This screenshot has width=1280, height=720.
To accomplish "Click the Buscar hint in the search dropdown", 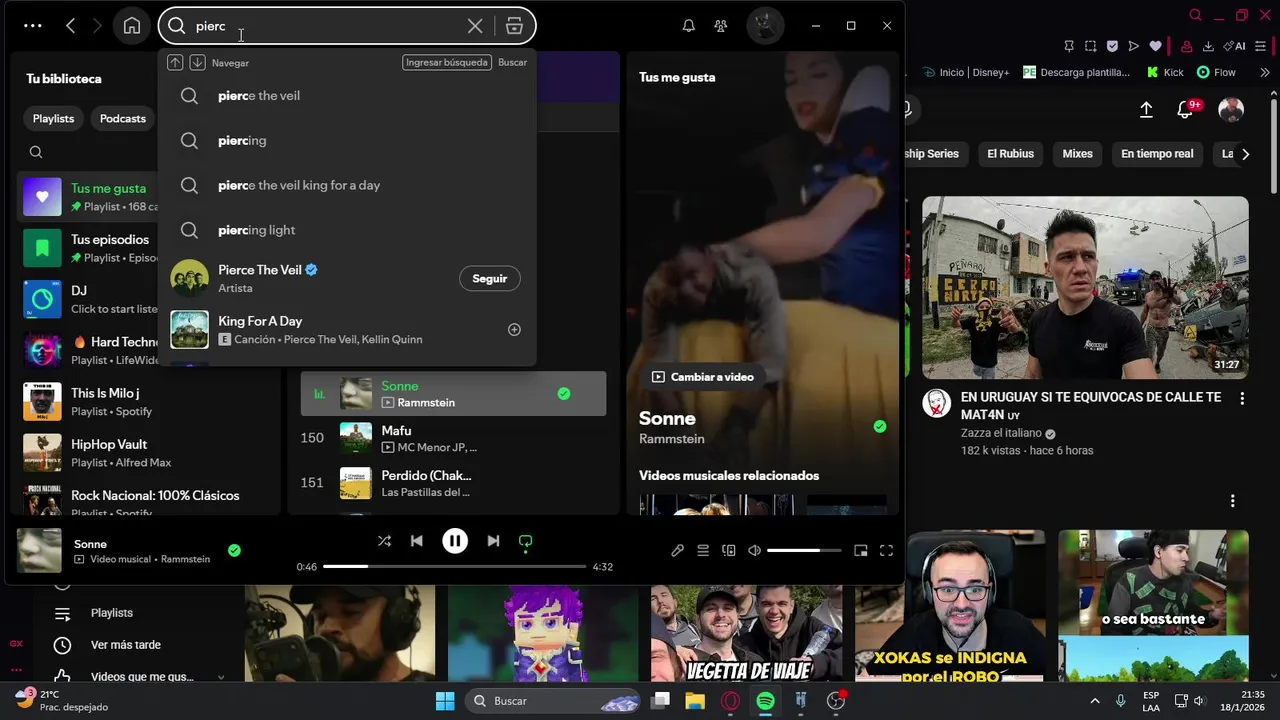I will pyautogui.click(x=512, y=62).
